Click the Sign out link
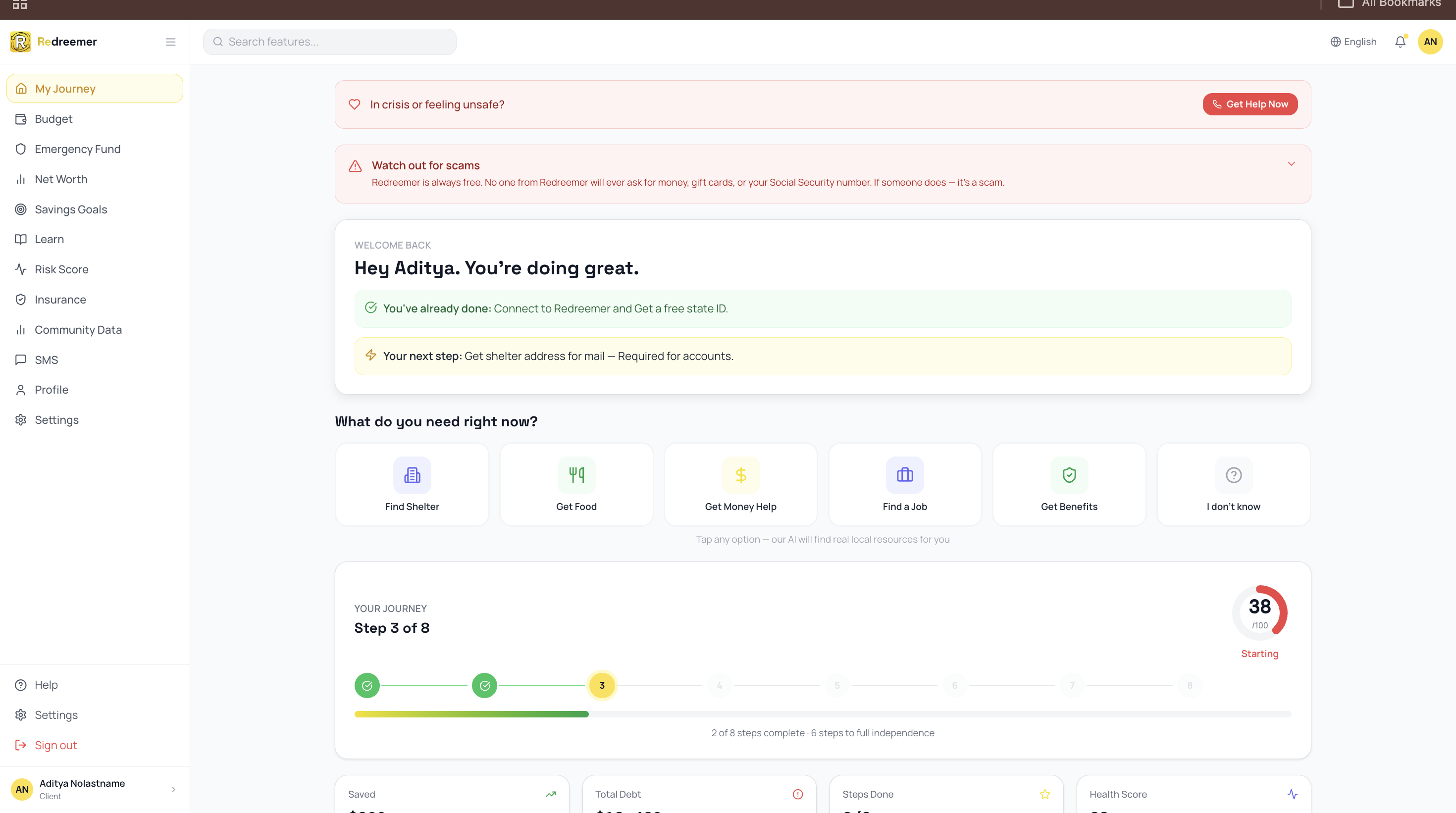 [55, 745]
